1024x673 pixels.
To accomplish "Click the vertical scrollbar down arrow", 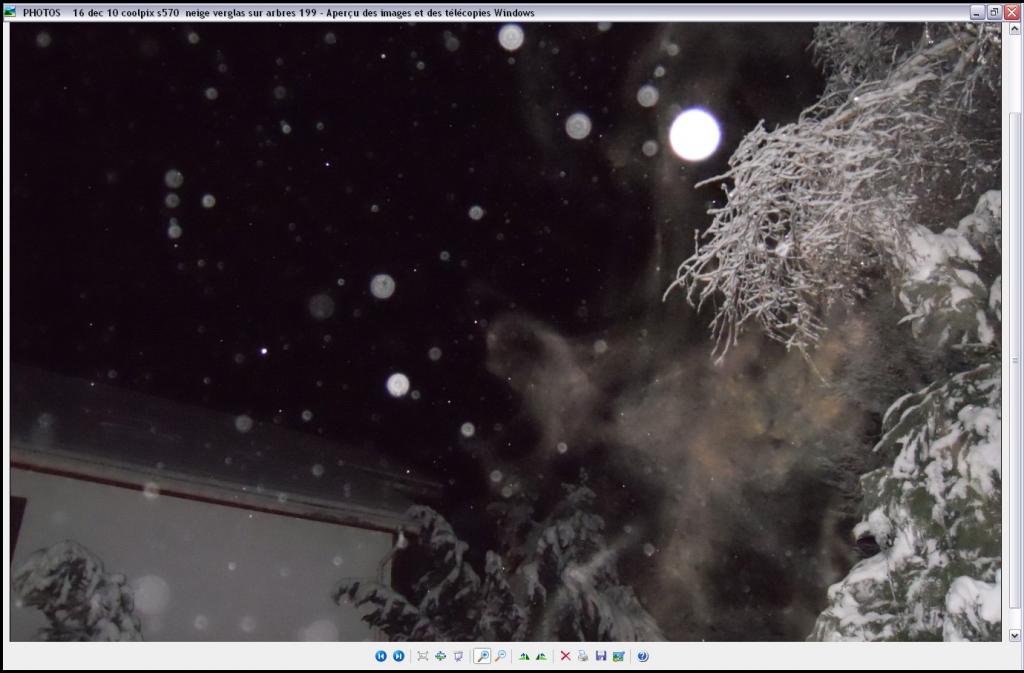I will [x=1014, y=634].
